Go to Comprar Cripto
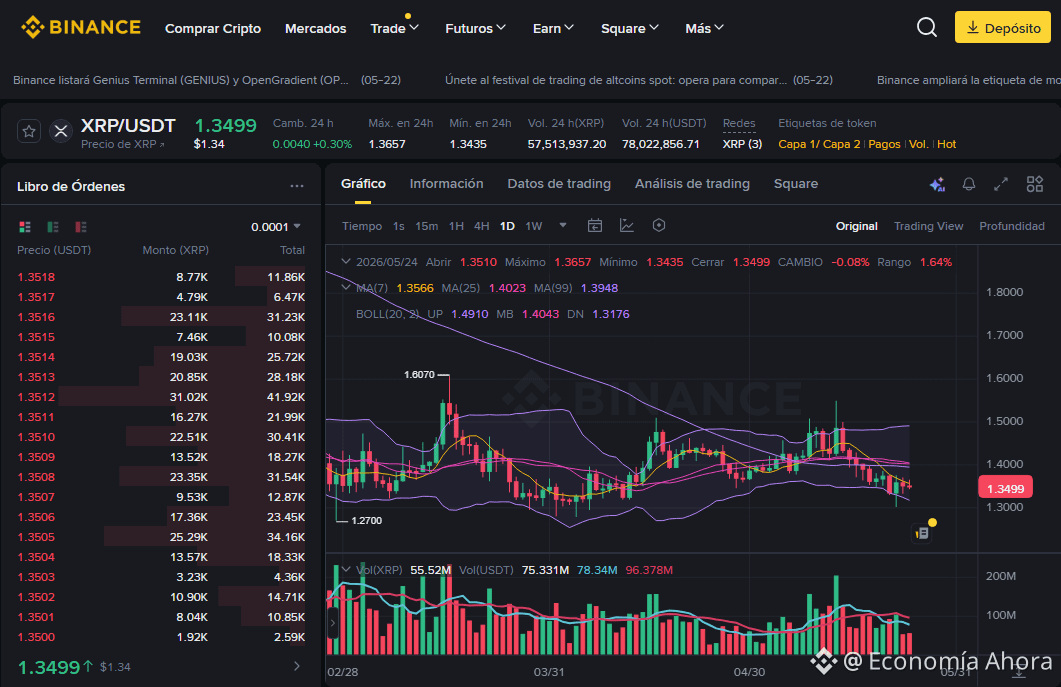 (x=212, y=28)
